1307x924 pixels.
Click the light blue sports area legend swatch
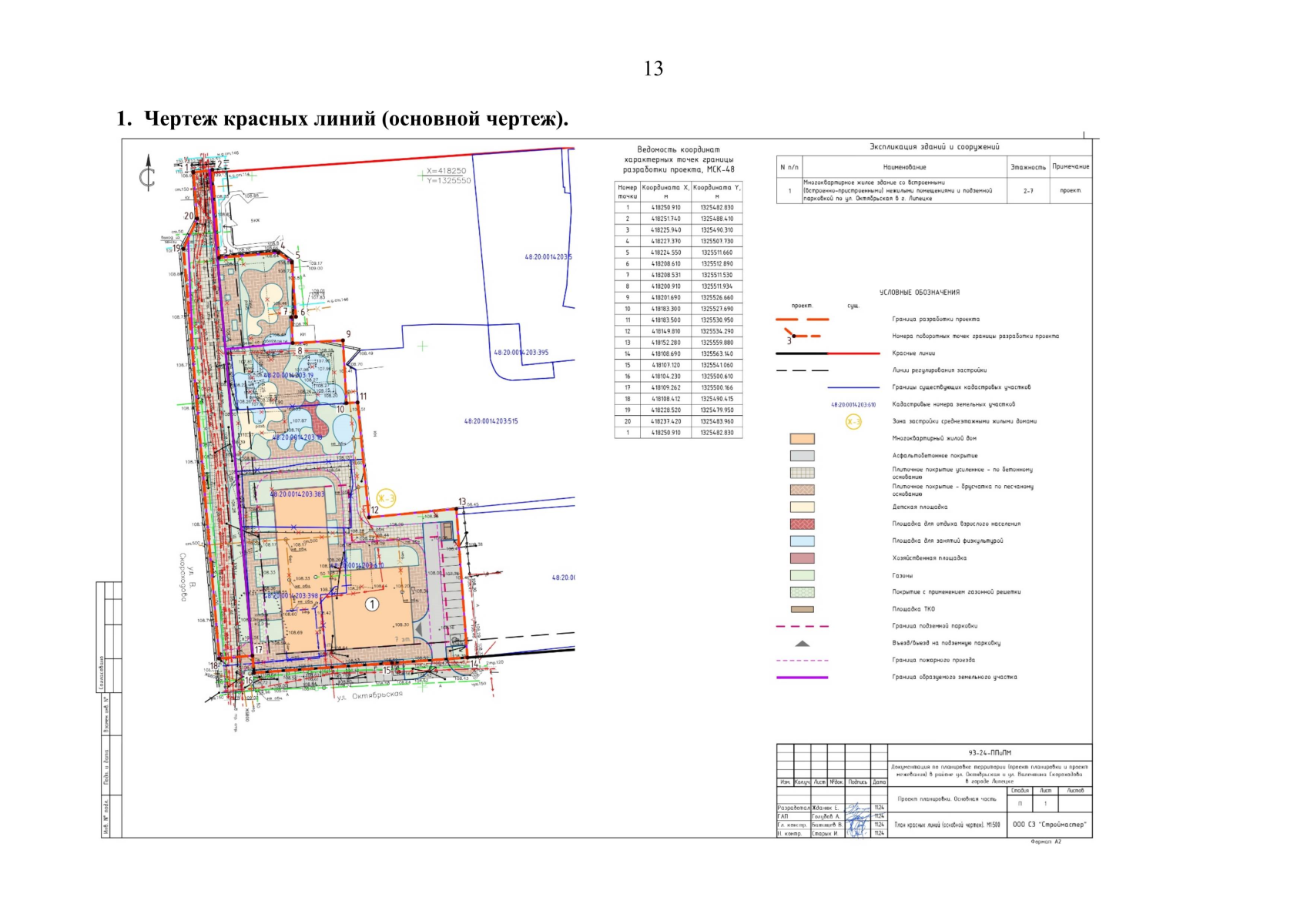click(x=802, y=541)
